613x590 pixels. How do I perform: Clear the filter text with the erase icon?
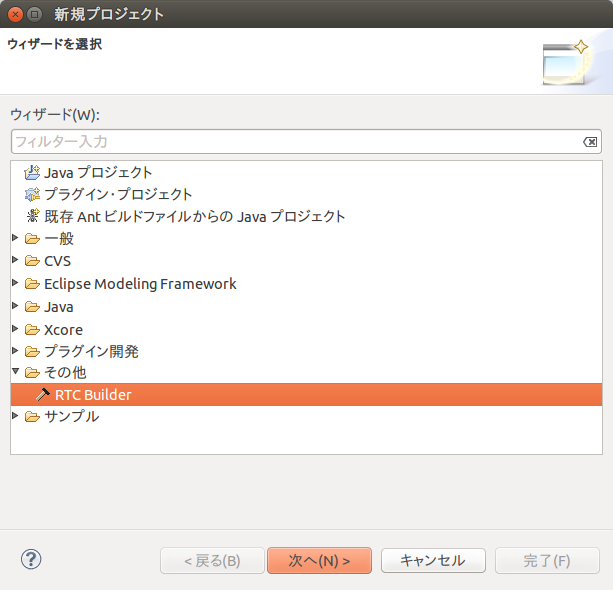click(590, 142)
